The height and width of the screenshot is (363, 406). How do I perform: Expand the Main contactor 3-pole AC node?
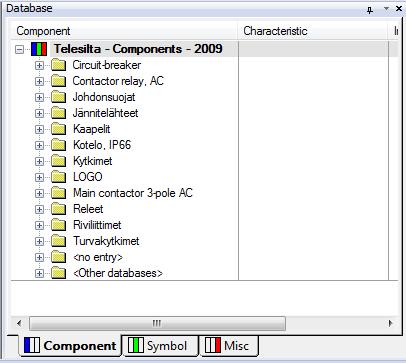point(39,193)
